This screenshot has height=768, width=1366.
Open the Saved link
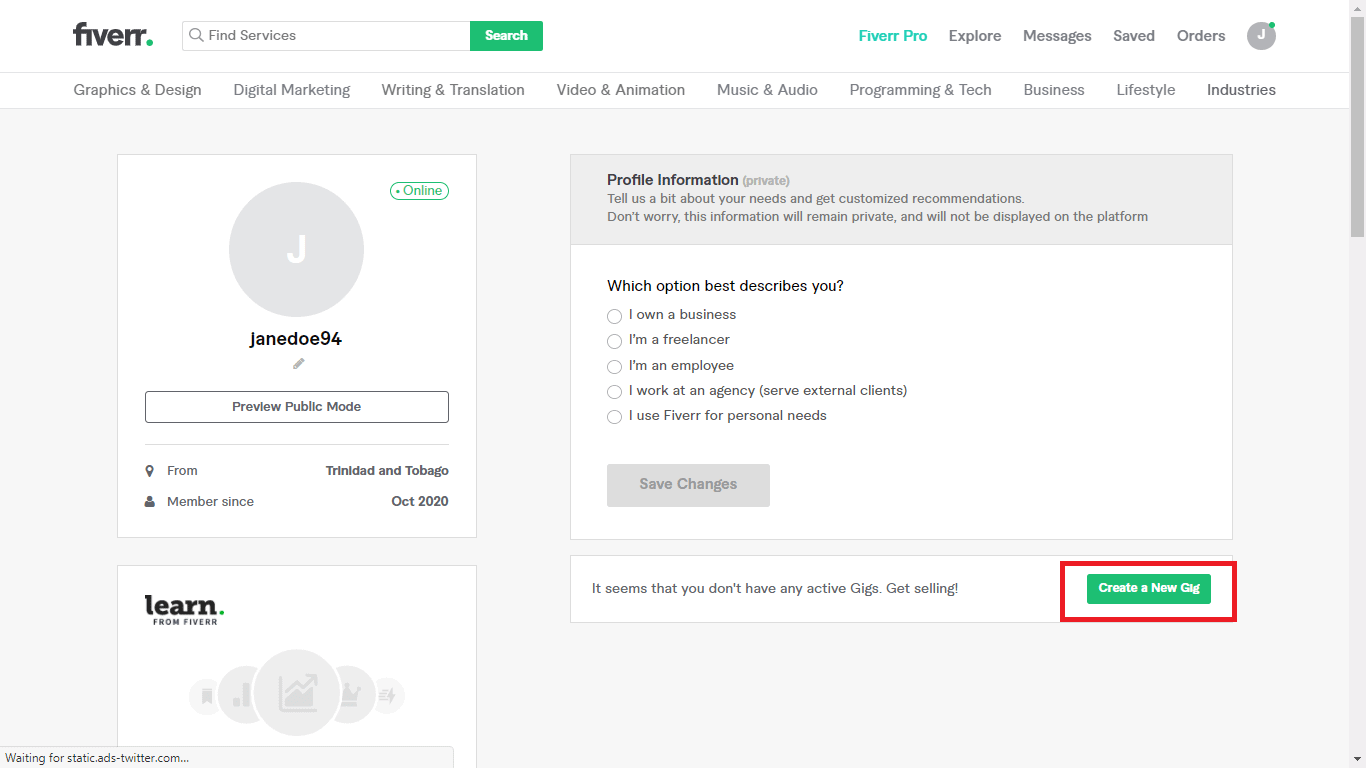(1134, 36)
